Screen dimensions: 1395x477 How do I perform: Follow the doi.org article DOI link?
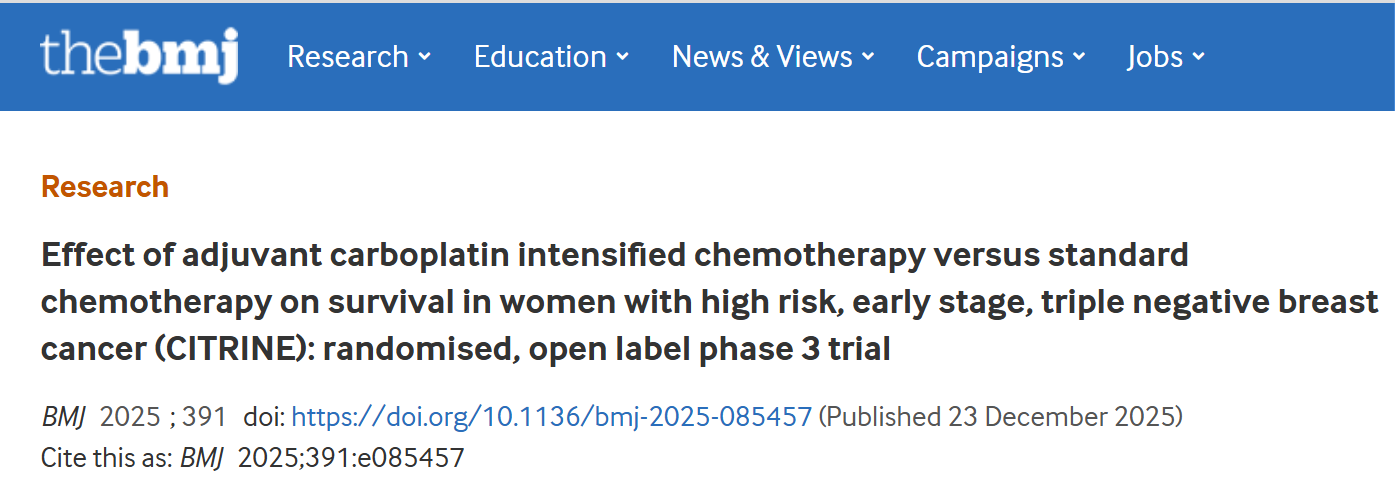[551, 417]
